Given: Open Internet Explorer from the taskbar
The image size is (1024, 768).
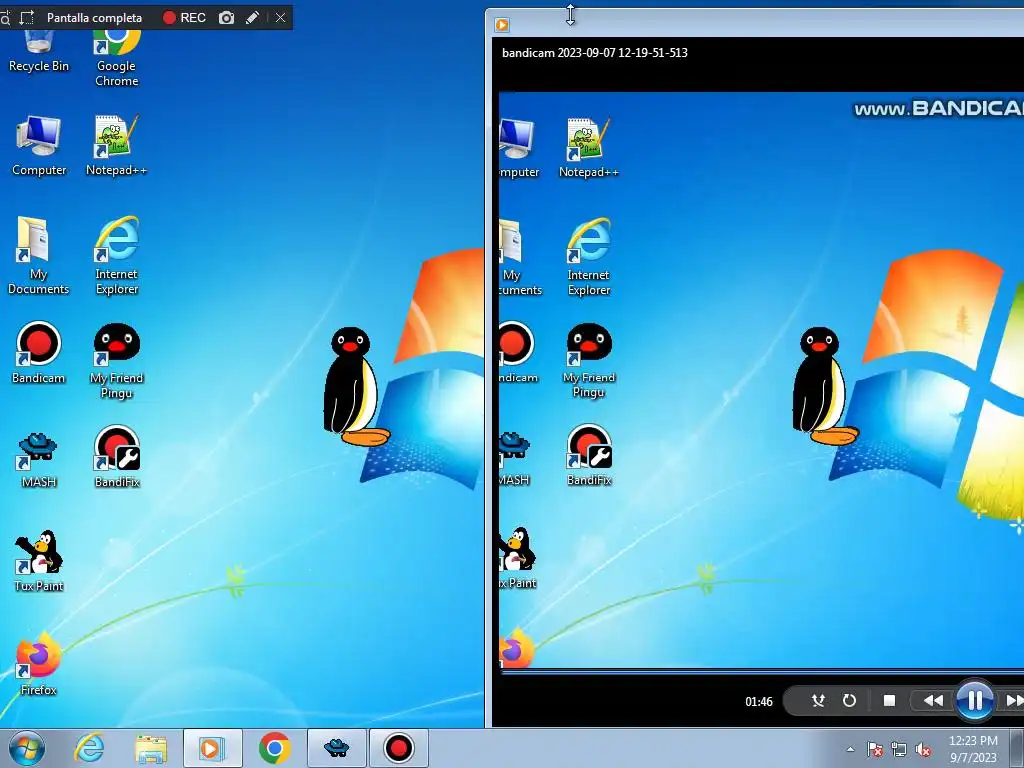Looking at the screenshot, I should 89,748.
